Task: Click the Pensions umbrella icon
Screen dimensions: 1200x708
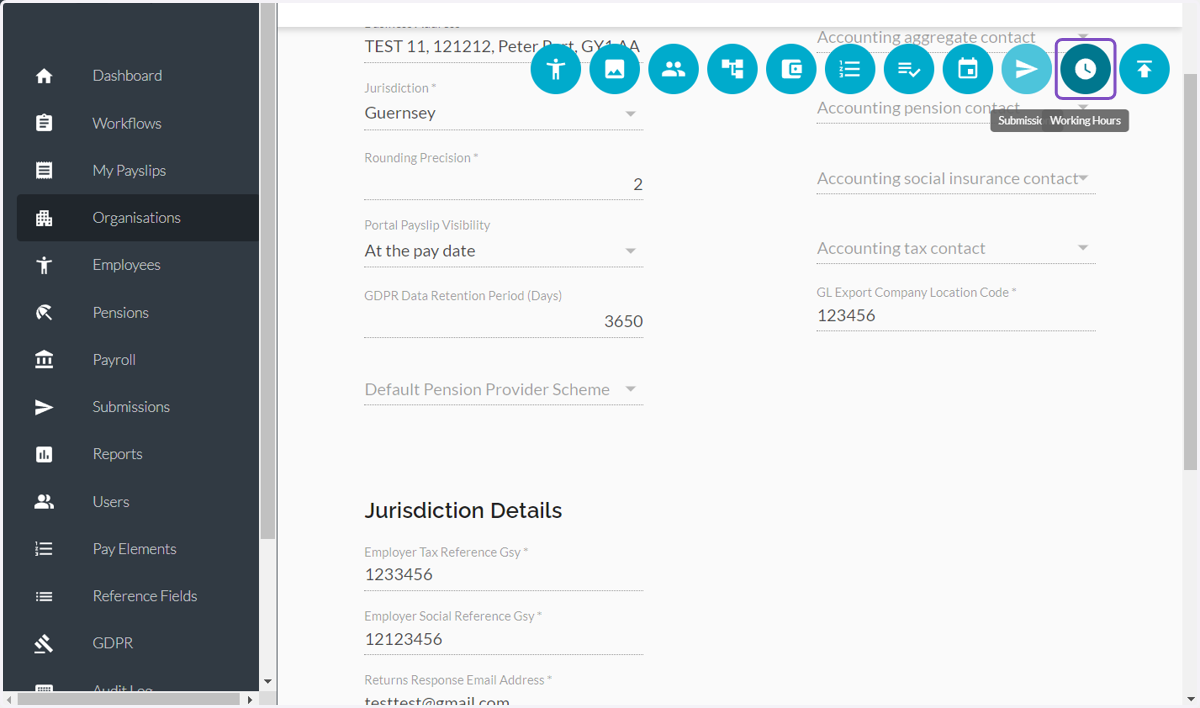Action: click(x=44, y=312)
